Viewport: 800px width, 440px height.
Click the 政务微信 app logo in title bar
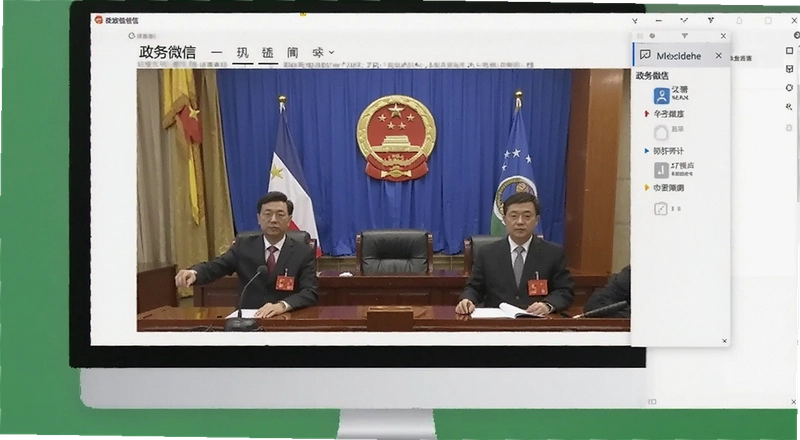pyautogui.click(x=98, y=20)
